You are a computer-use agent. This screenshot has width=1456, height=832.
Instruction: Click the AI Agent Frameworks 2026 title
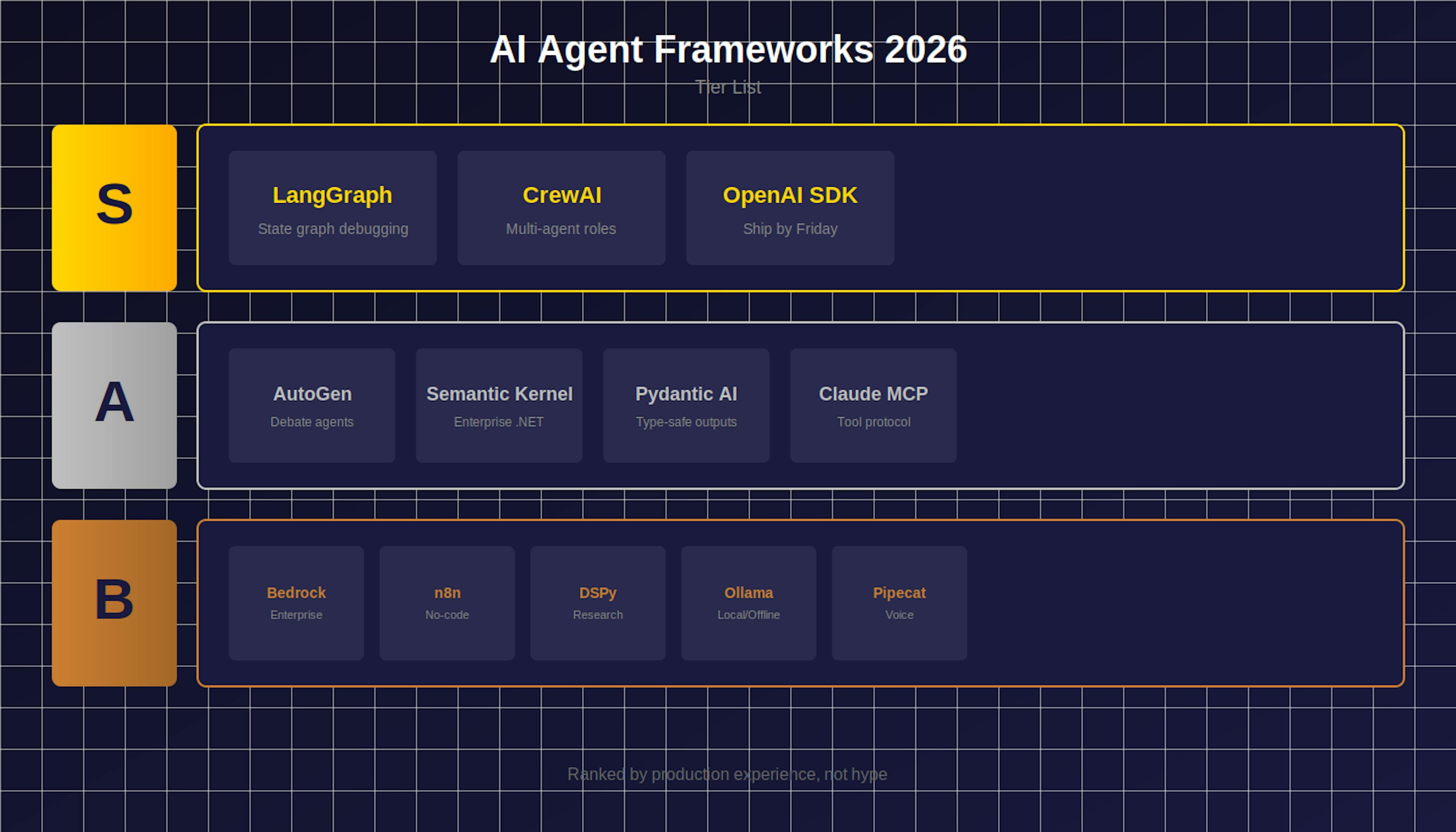click(728, 50)
